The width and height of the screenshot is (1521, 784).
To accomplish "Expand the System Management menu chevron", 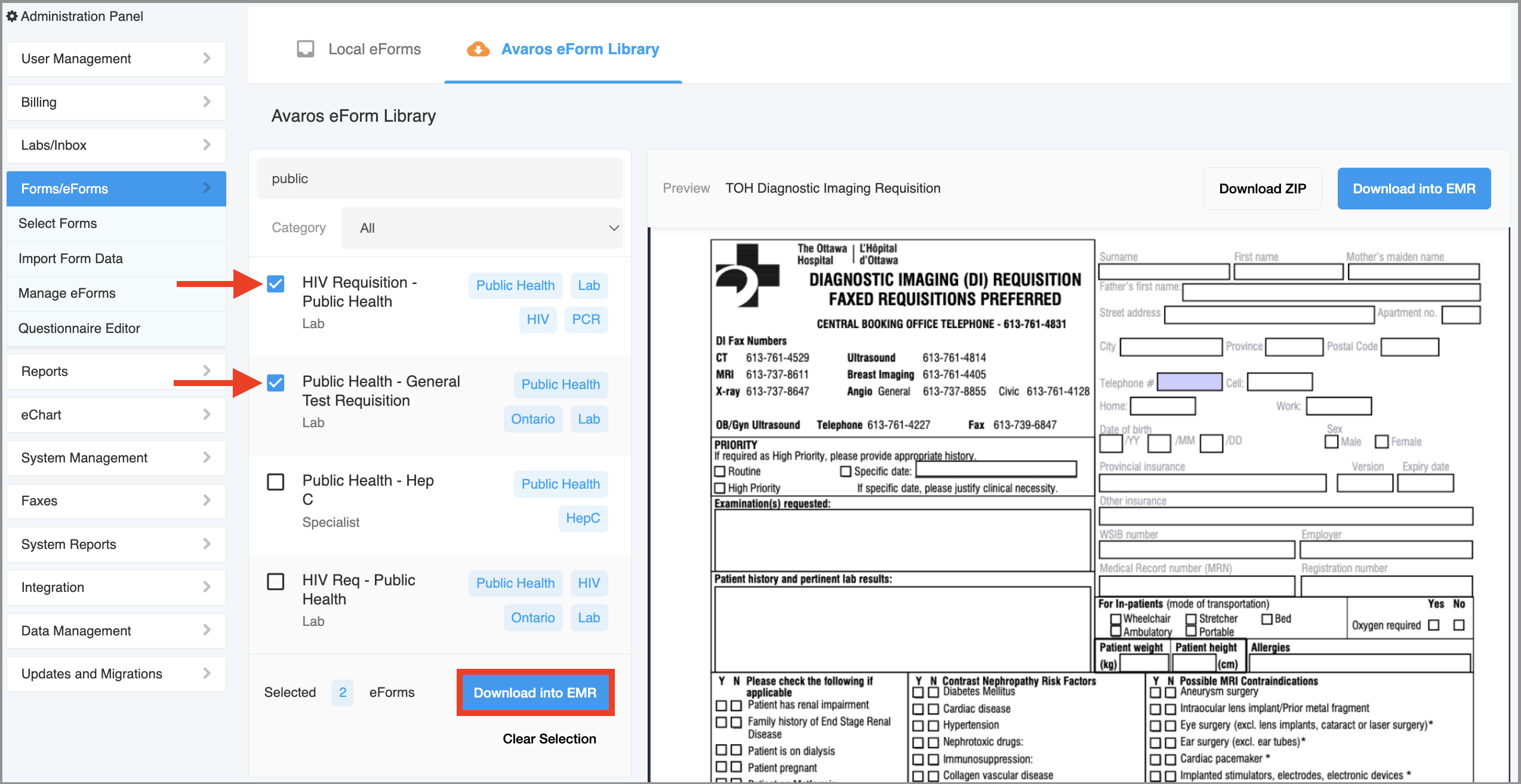I will click(207, 457).
